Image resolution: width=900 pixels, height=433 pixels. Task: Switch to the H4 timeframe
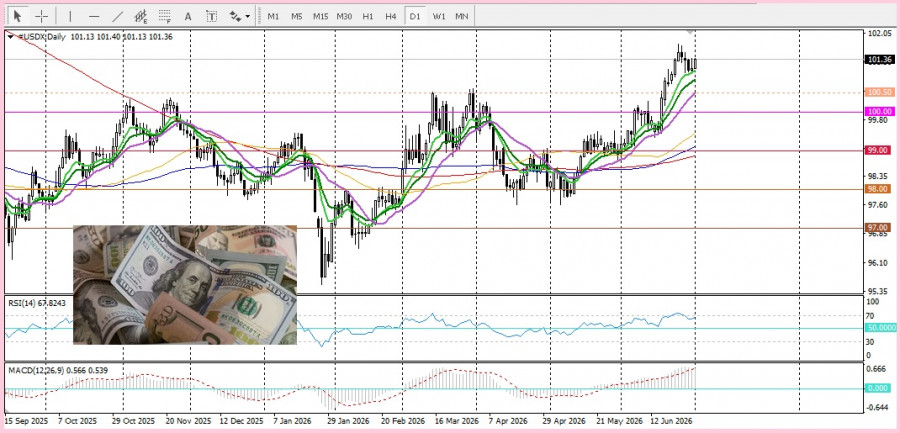(x=391, y=16)
